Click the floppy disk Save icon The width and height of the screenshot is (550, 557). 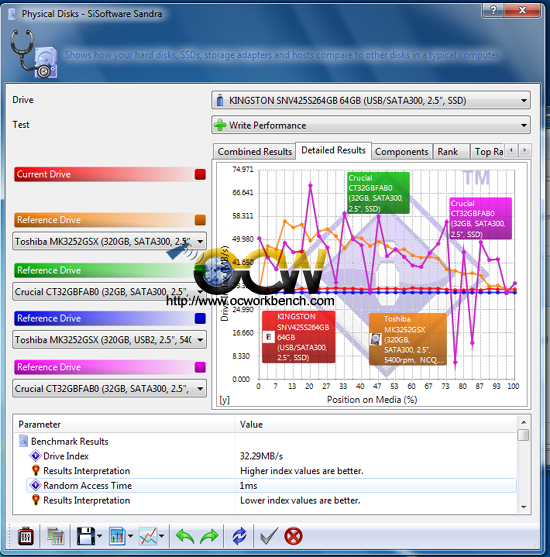click(86, 536)
